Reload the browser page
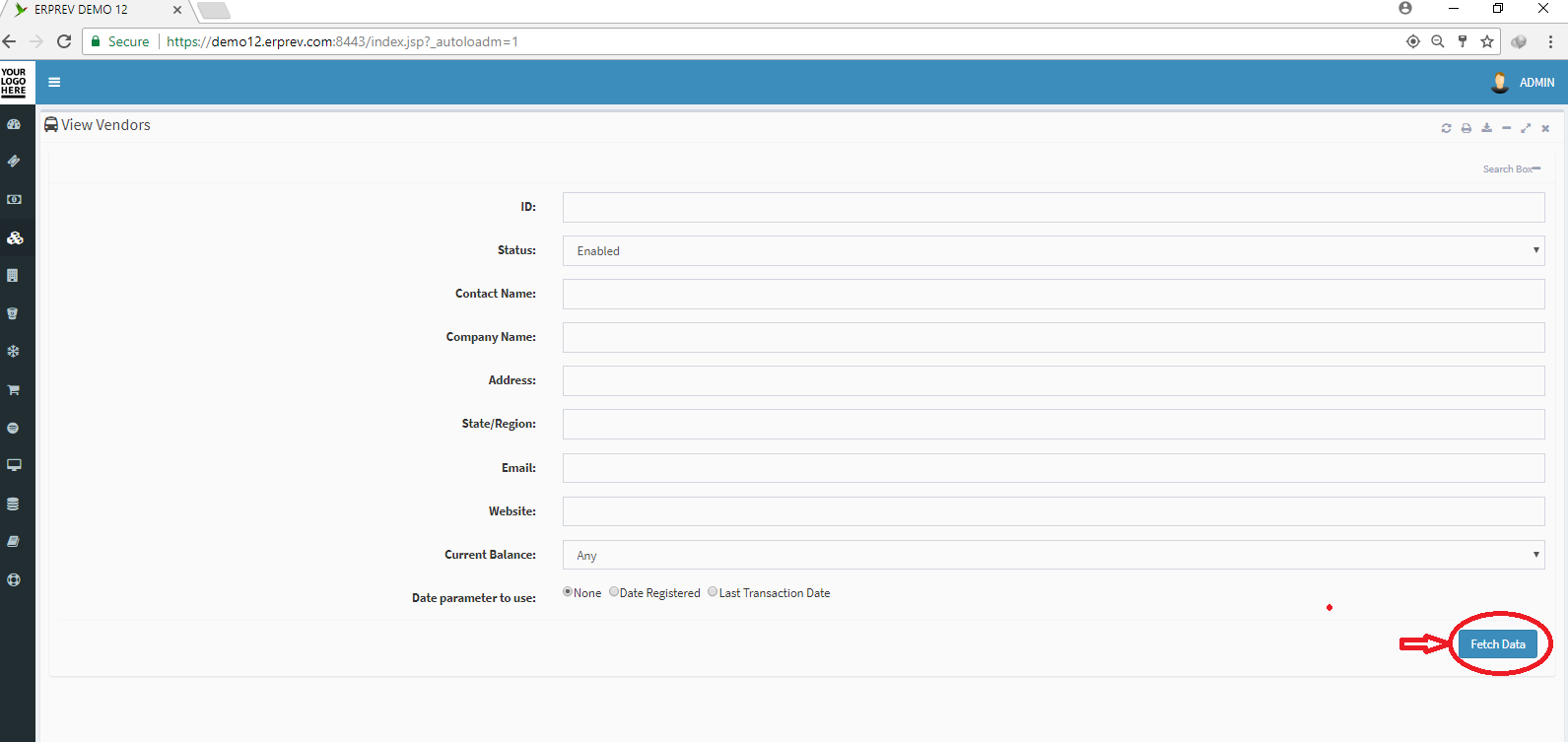 click(64, 41)
